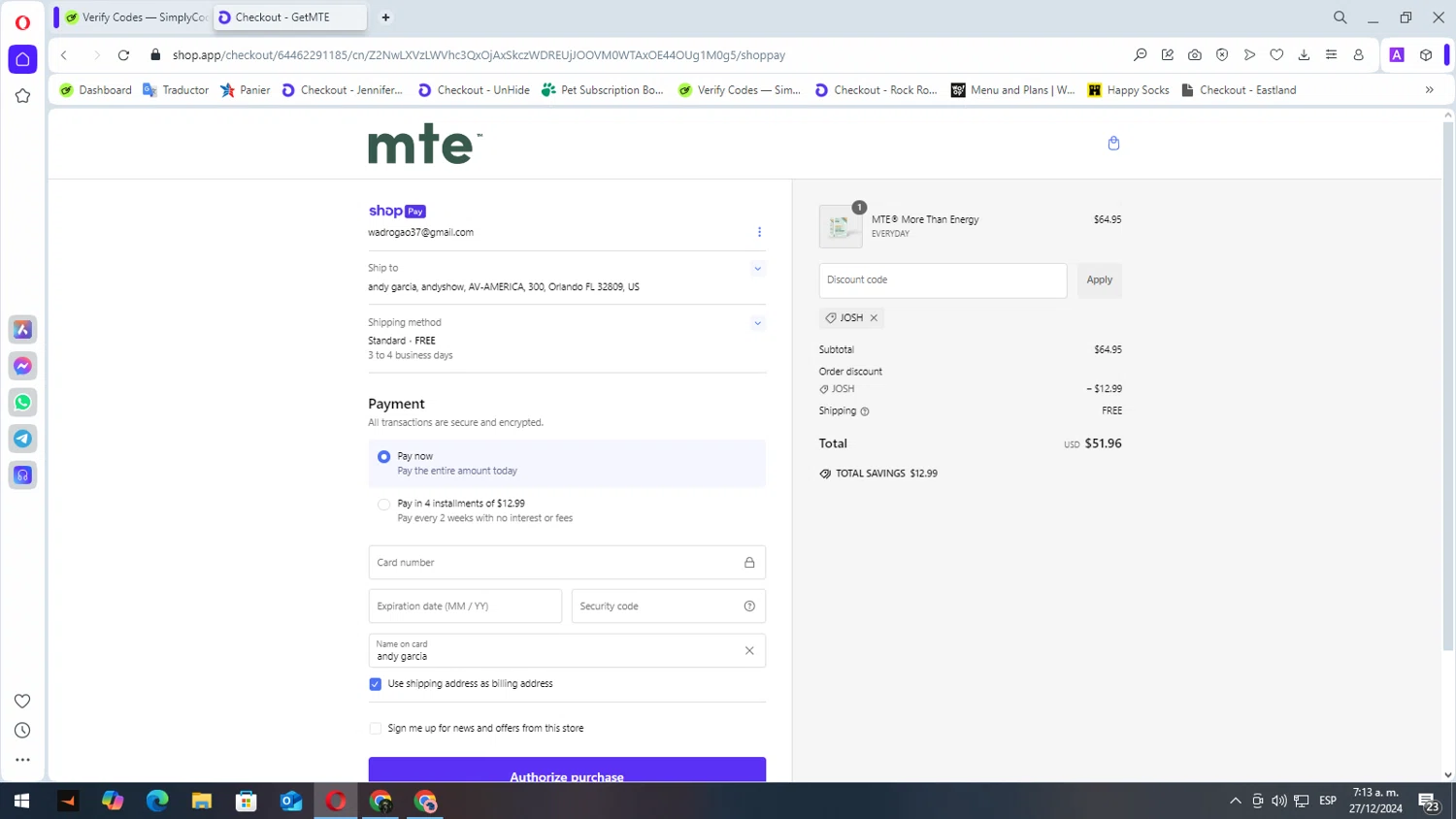
Task: Take a snapshot with camera icon
Action: (1195, 55)
